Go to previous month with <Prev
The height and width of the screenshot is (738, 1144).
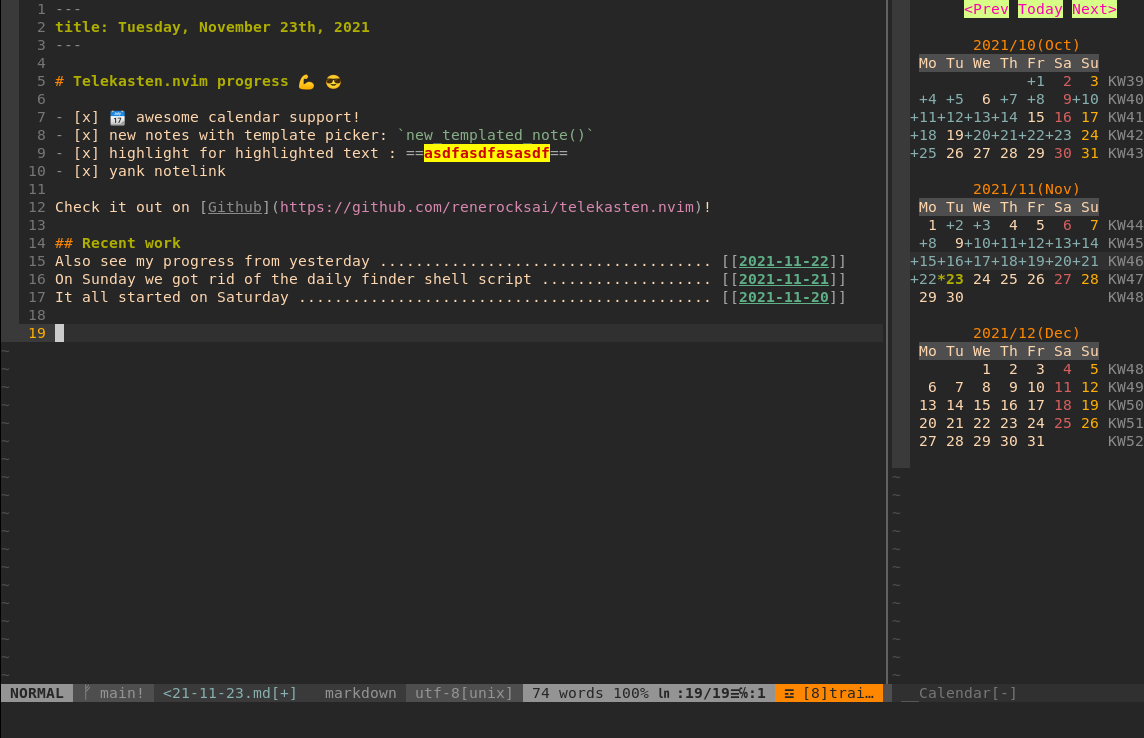click(x=986, y=9)
